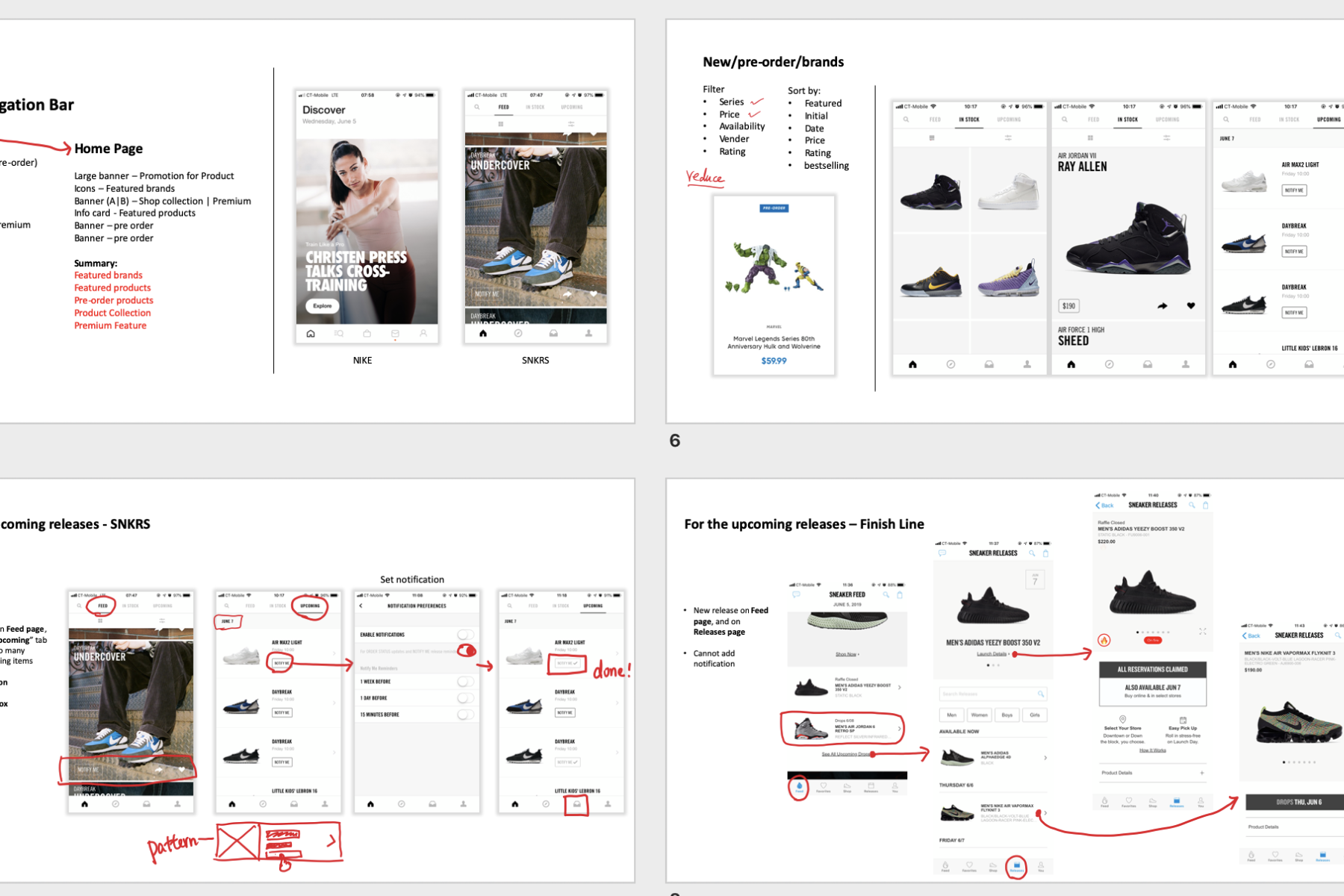Screen dimensions: 1344x896
Task: Click filter sliders icon in Home Page slide's SNKRS mockup
Action: click(x=571, y=124)
